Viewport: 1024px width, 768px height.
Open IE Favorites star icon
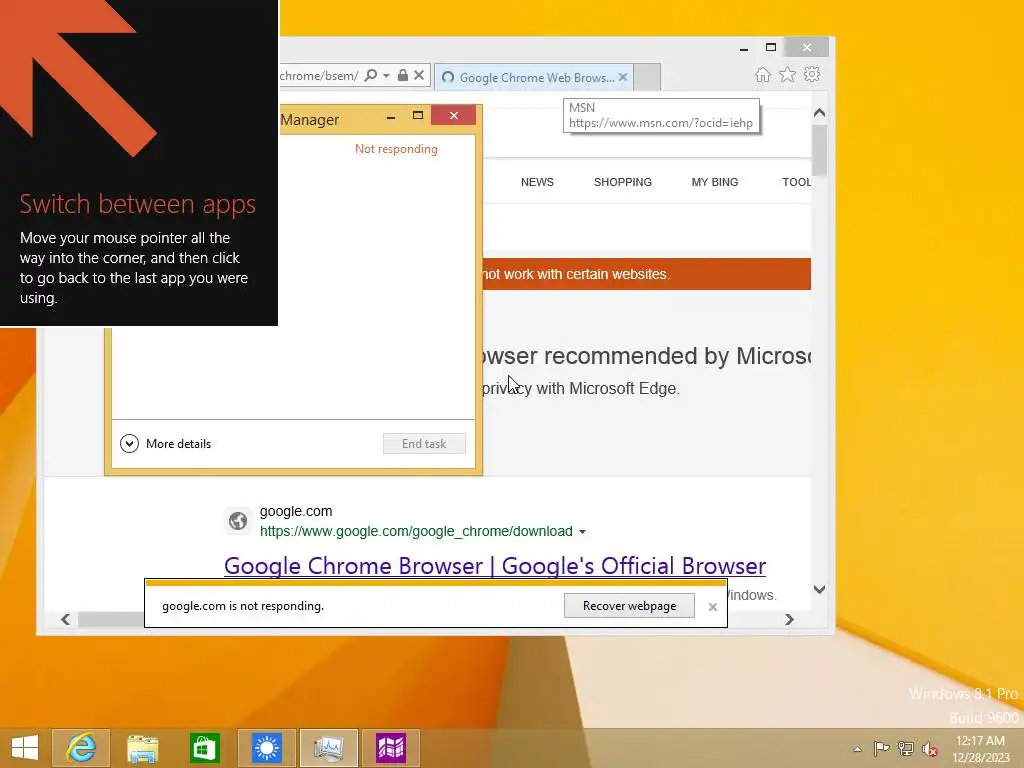pyautogui.click(x=788, y=74)
